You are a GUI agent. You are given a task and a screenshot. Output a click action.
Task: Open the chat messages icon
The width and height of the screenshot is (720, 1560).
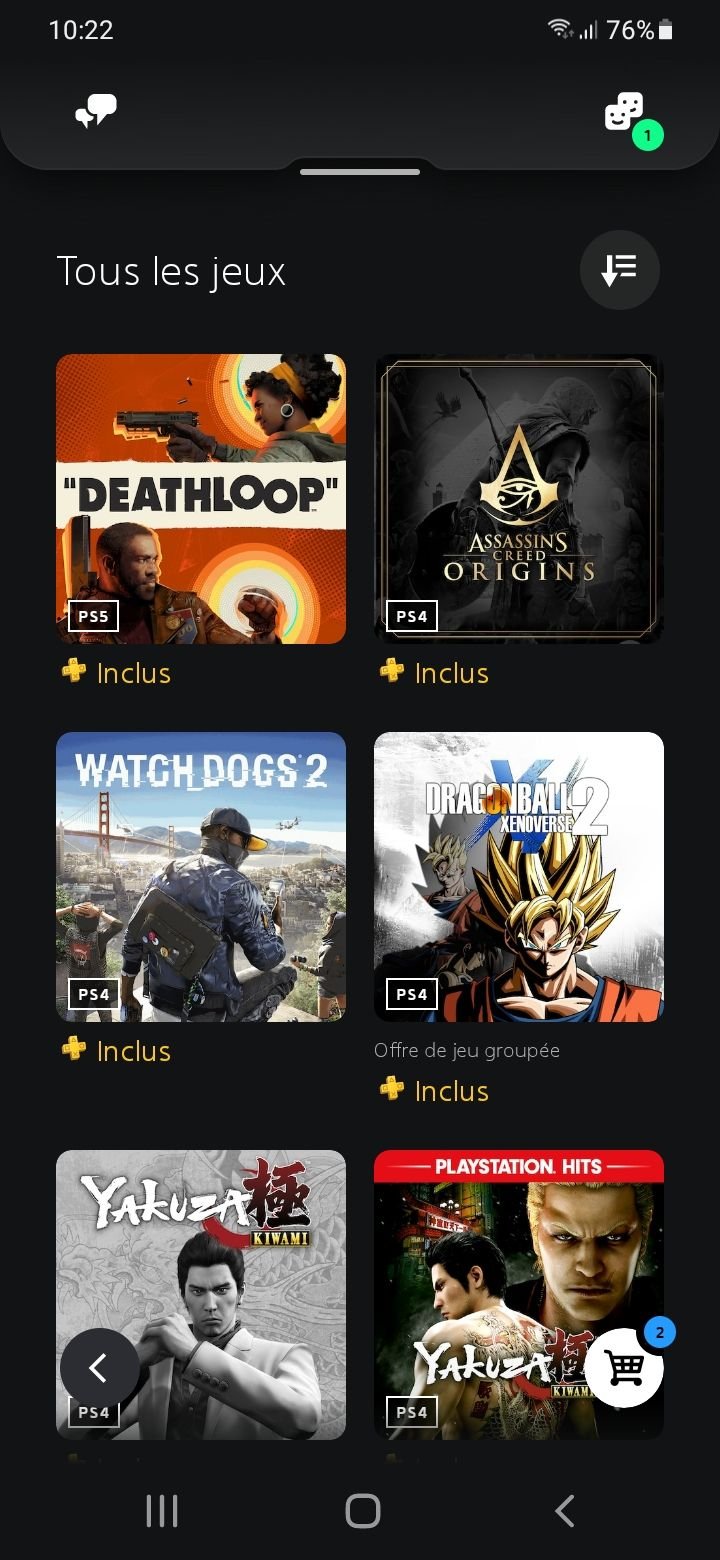coord(96,112)
